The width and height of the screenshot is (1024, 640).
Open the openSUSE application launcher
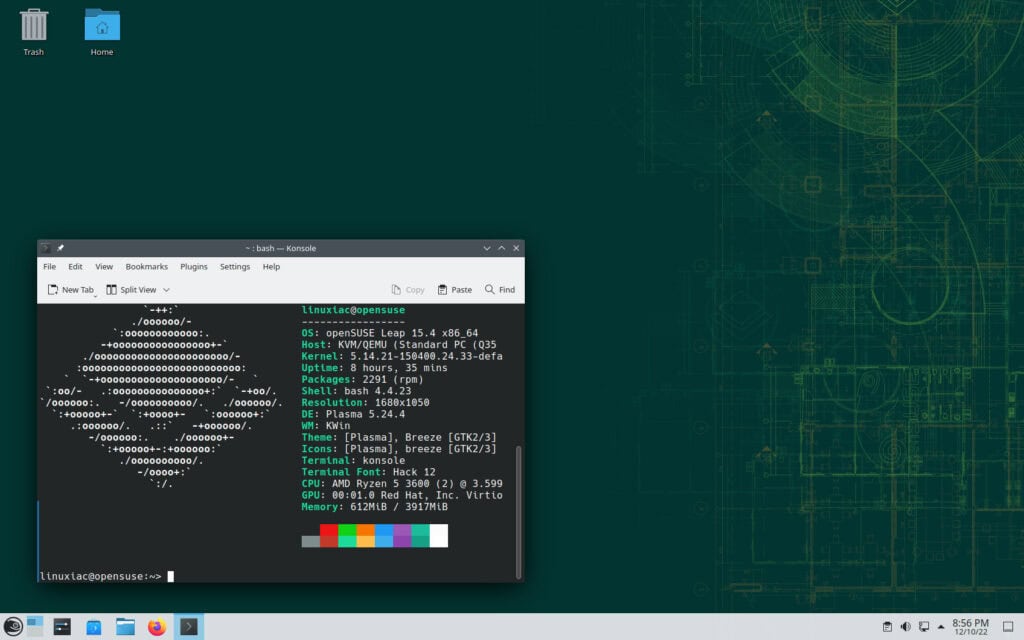pyautogui.click(x=13, y=627)
